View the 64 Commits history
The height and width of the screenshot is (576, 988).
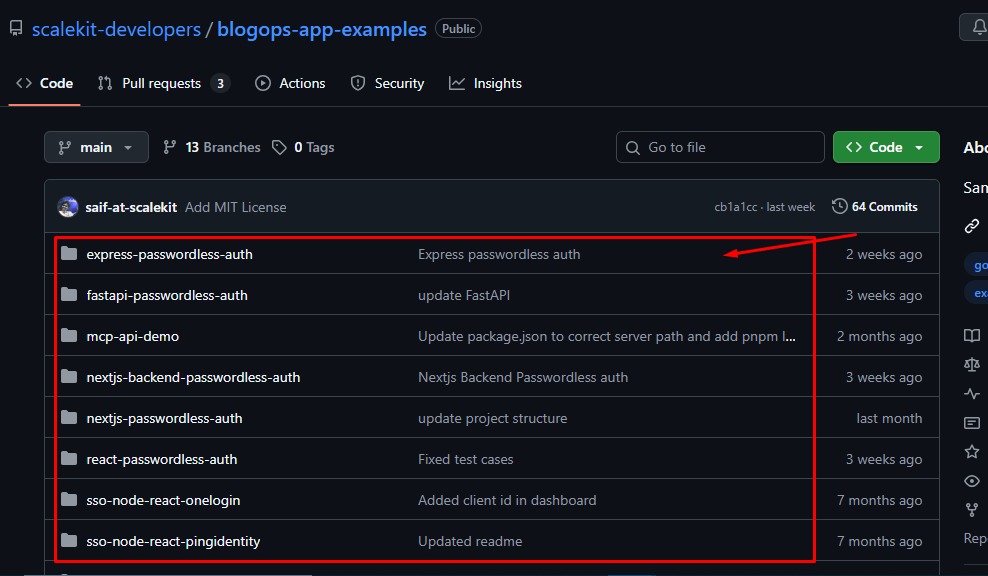(x=875, y=207)
